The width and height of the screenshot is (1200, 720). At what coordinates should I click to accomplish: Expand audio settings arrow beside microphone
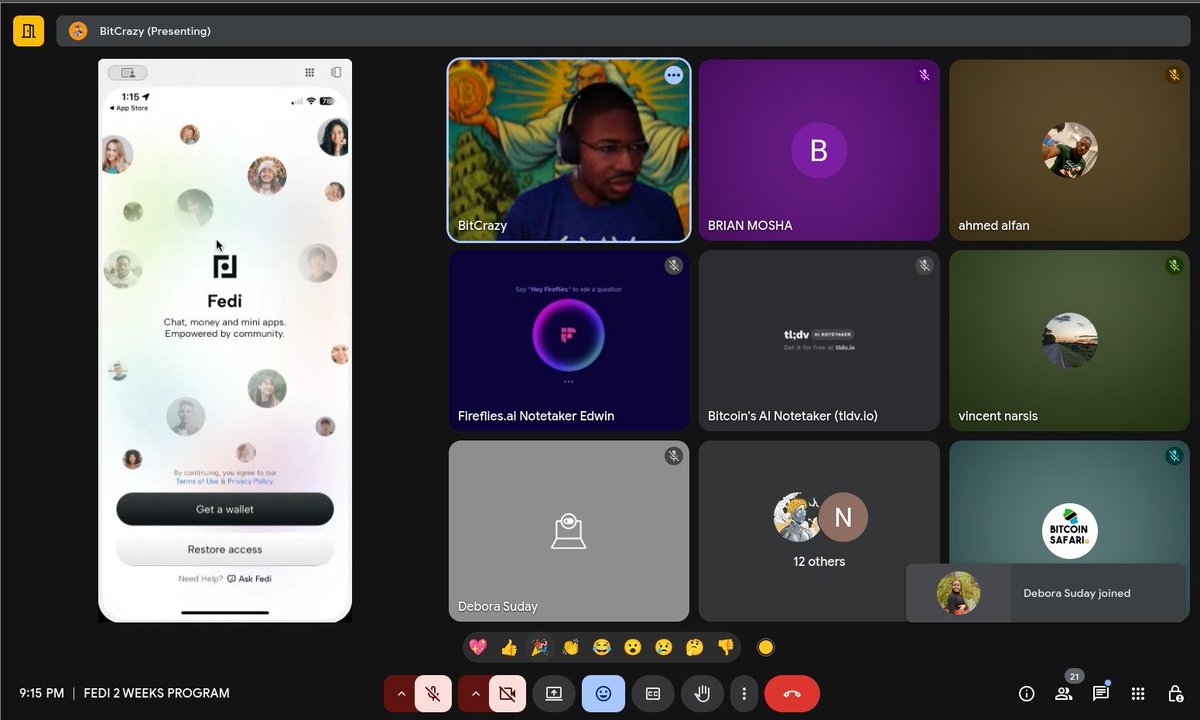tap(401, 693)
